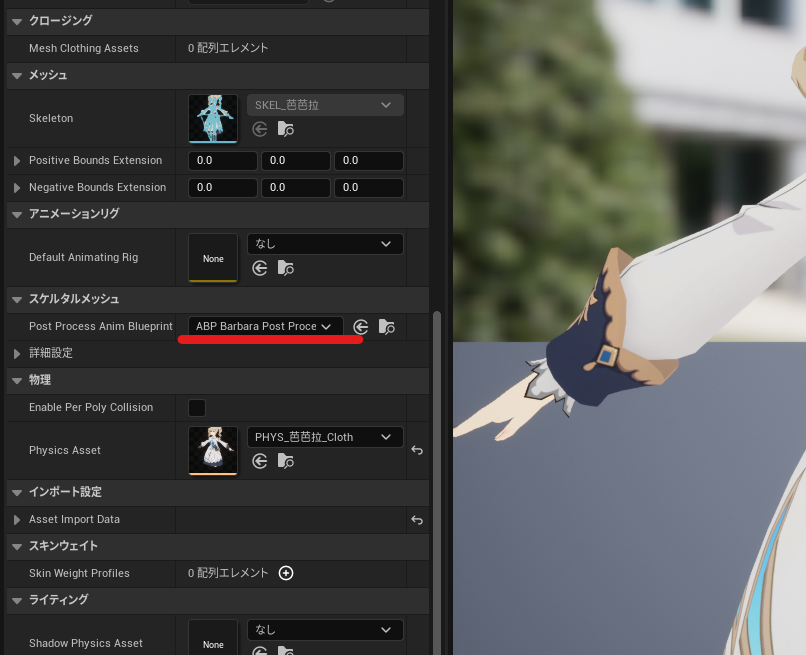The width and height of the screenshot is (806, 655).
Task: Expand the 詳細設定 advanced settings
Action: click(17, 354)
